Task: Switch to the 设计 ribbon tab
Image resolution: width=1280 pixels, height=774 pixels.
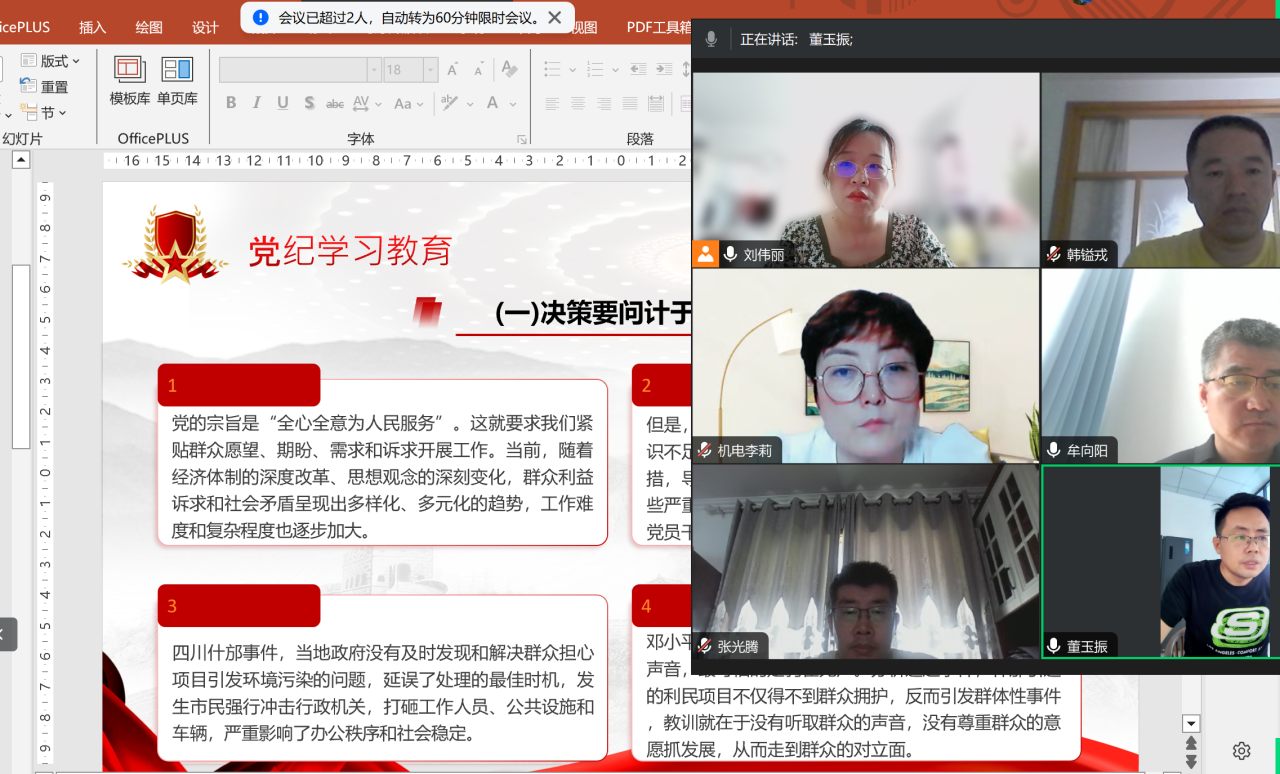Action: 205,27
